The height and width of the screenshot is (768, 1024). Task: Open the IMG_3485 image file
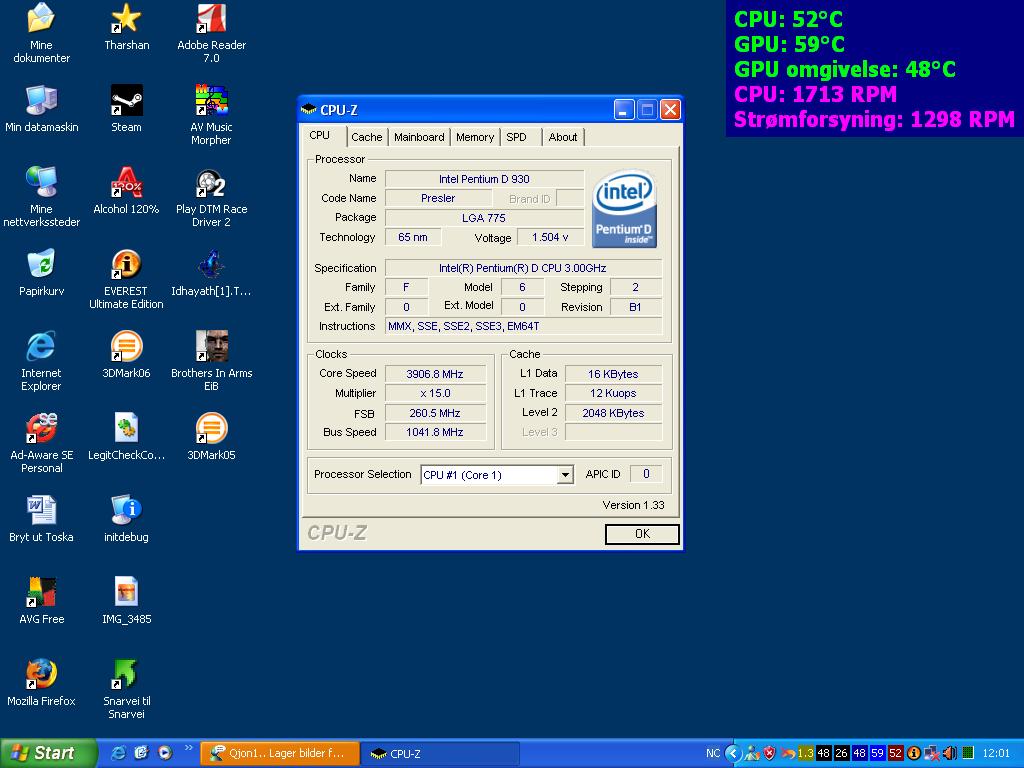click(x=126, y=592)
